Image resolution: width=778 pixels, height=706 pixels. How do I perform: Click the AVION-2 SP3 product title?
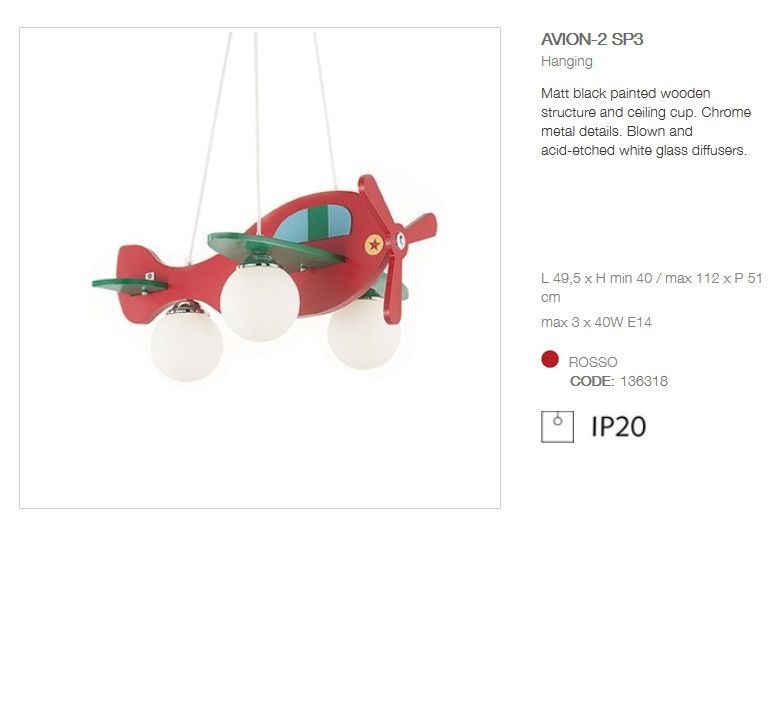point(592,39)
